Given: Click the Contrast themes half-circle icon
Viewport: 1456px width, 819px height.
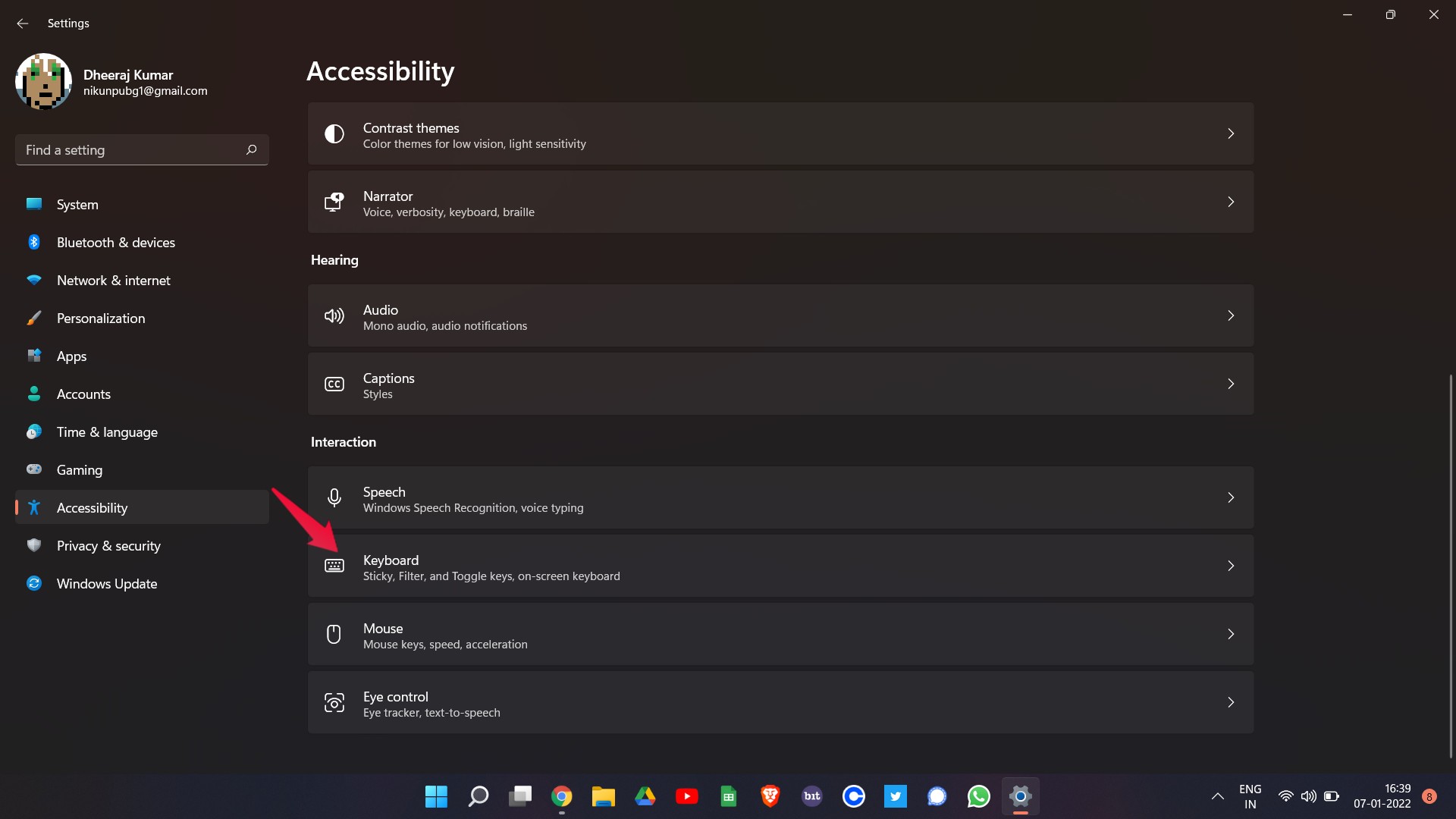Looking at the screenshot, I should pyautogui.click(x=334, y=134).
